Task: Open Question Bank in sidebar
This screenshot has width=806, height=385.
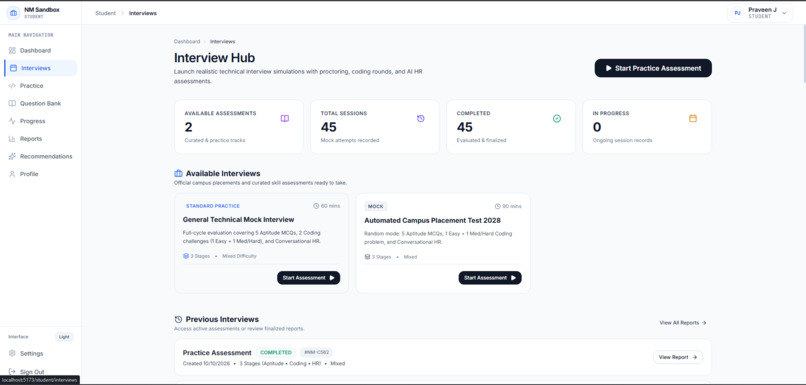Action: pyautogui.click(x=41, y=103)
